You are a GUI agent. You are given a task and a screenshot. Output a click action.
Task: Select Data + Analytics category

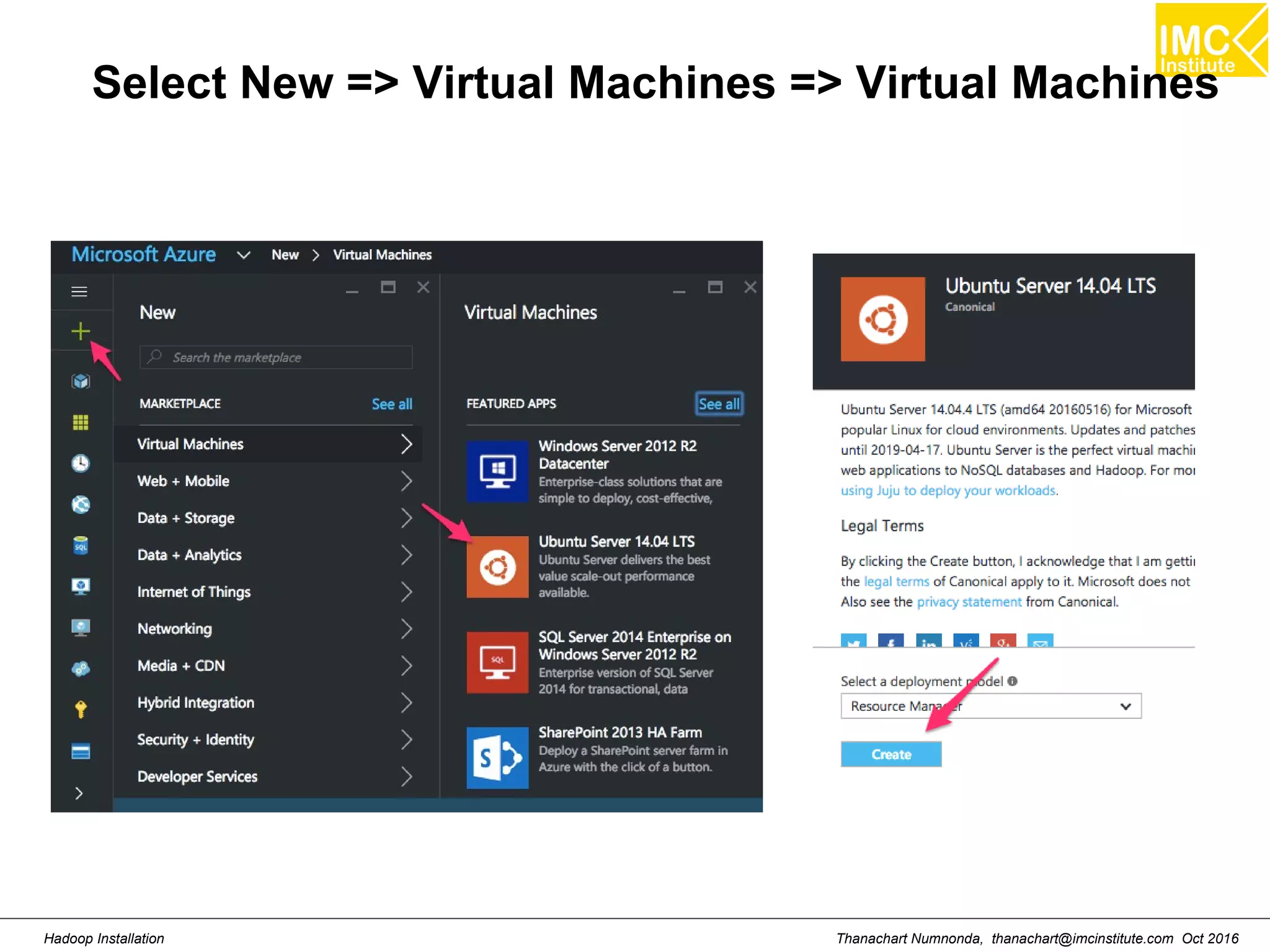pyautogui.click(x=268, y=555)
